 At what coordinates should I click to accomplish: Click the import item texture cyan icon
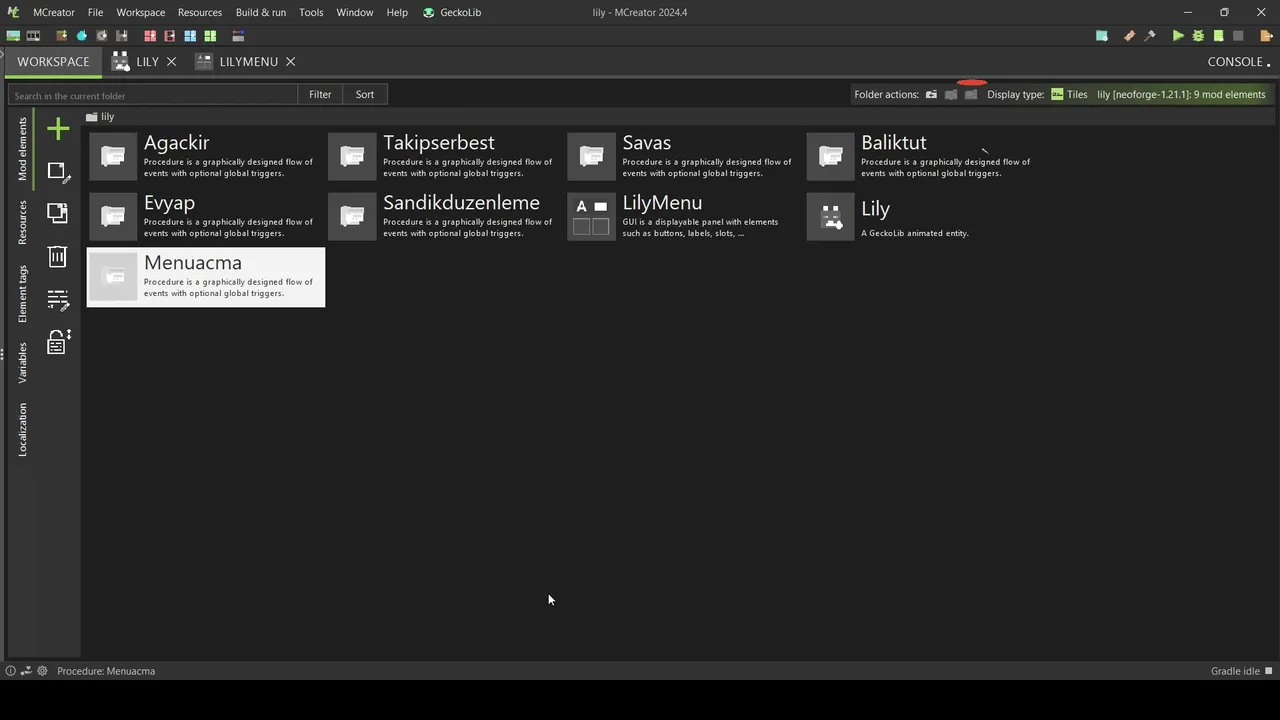click(x=82, y=36)
